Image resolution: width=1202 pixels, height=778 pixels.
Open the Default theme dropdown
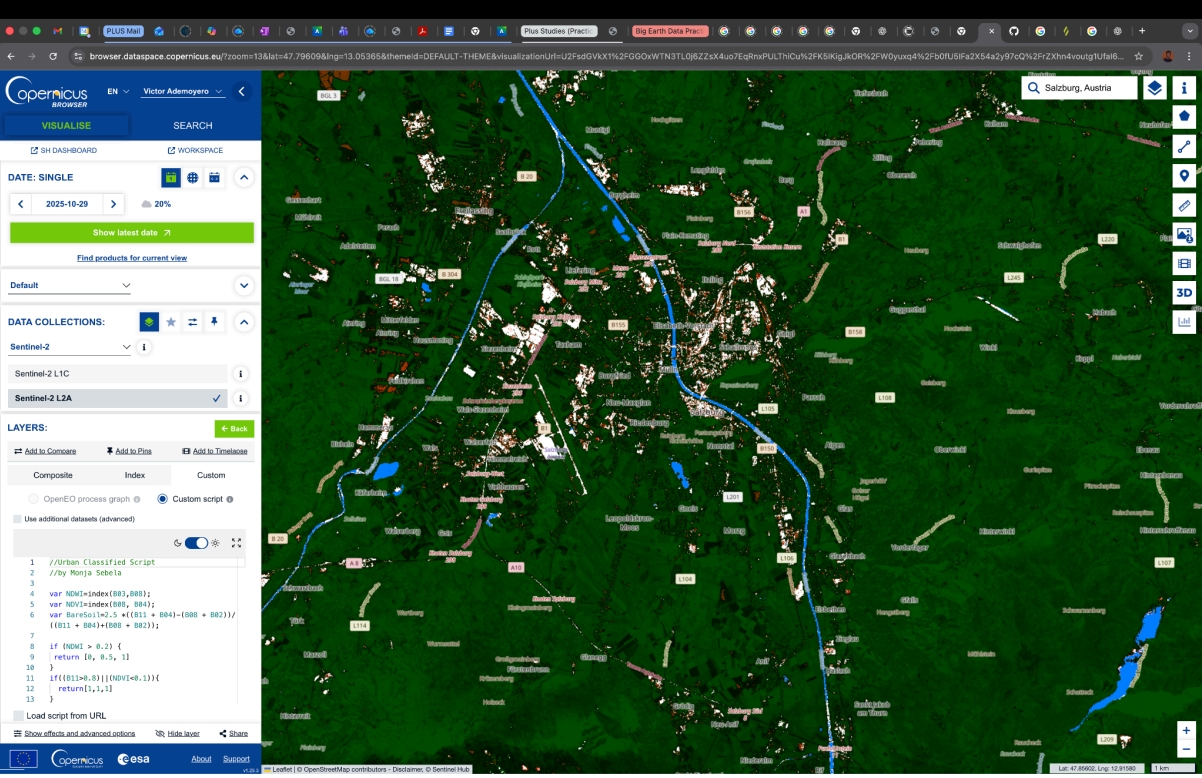[70, 286]
